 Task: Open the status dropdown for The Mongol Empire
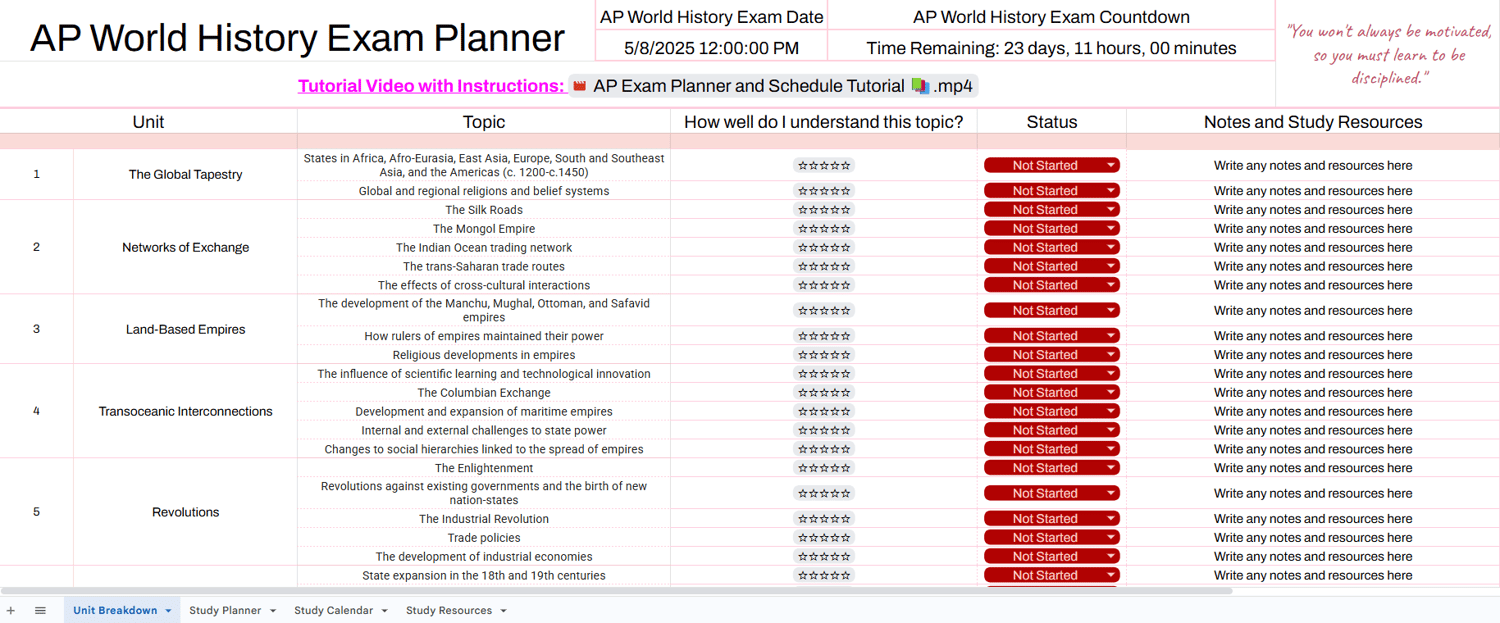point(1052,229)
